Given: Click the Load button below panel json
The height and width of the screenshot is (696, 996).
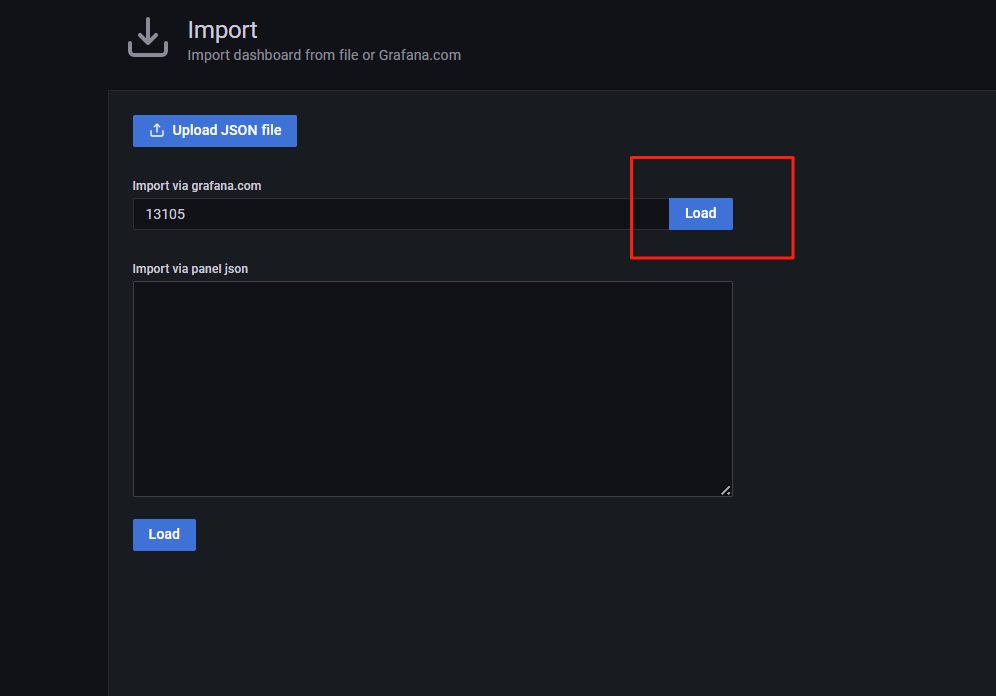Looking at the screenshot, I should (165, 535).
